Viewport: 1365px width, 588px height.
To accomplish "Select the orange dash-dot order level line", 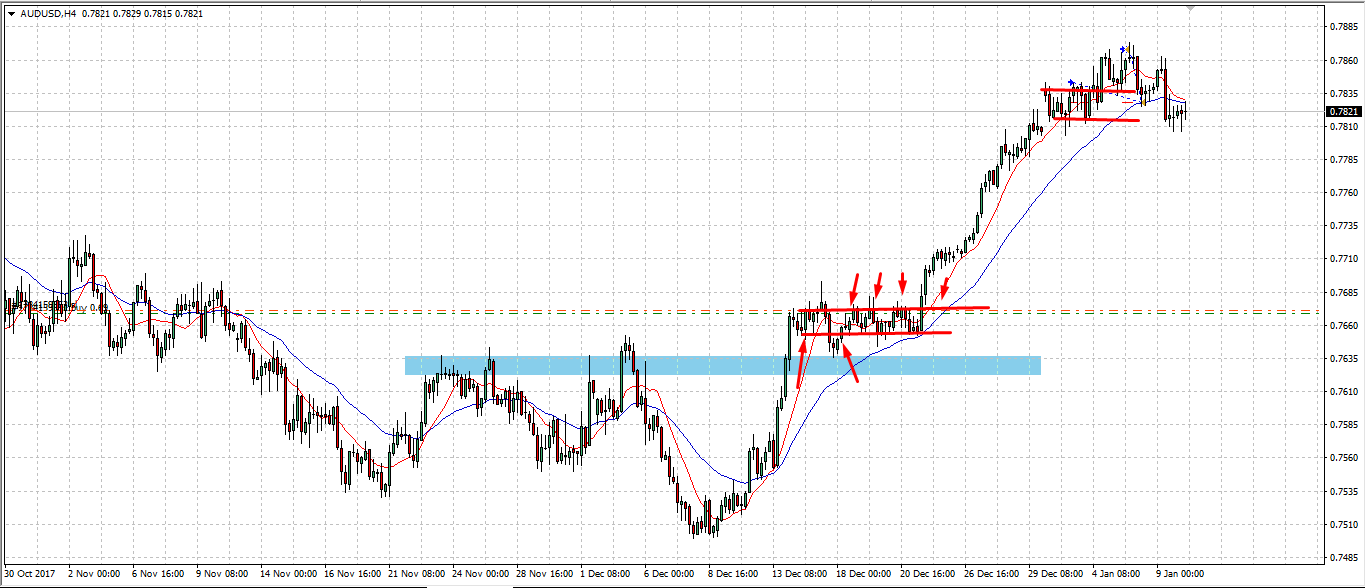I will 660,311.
